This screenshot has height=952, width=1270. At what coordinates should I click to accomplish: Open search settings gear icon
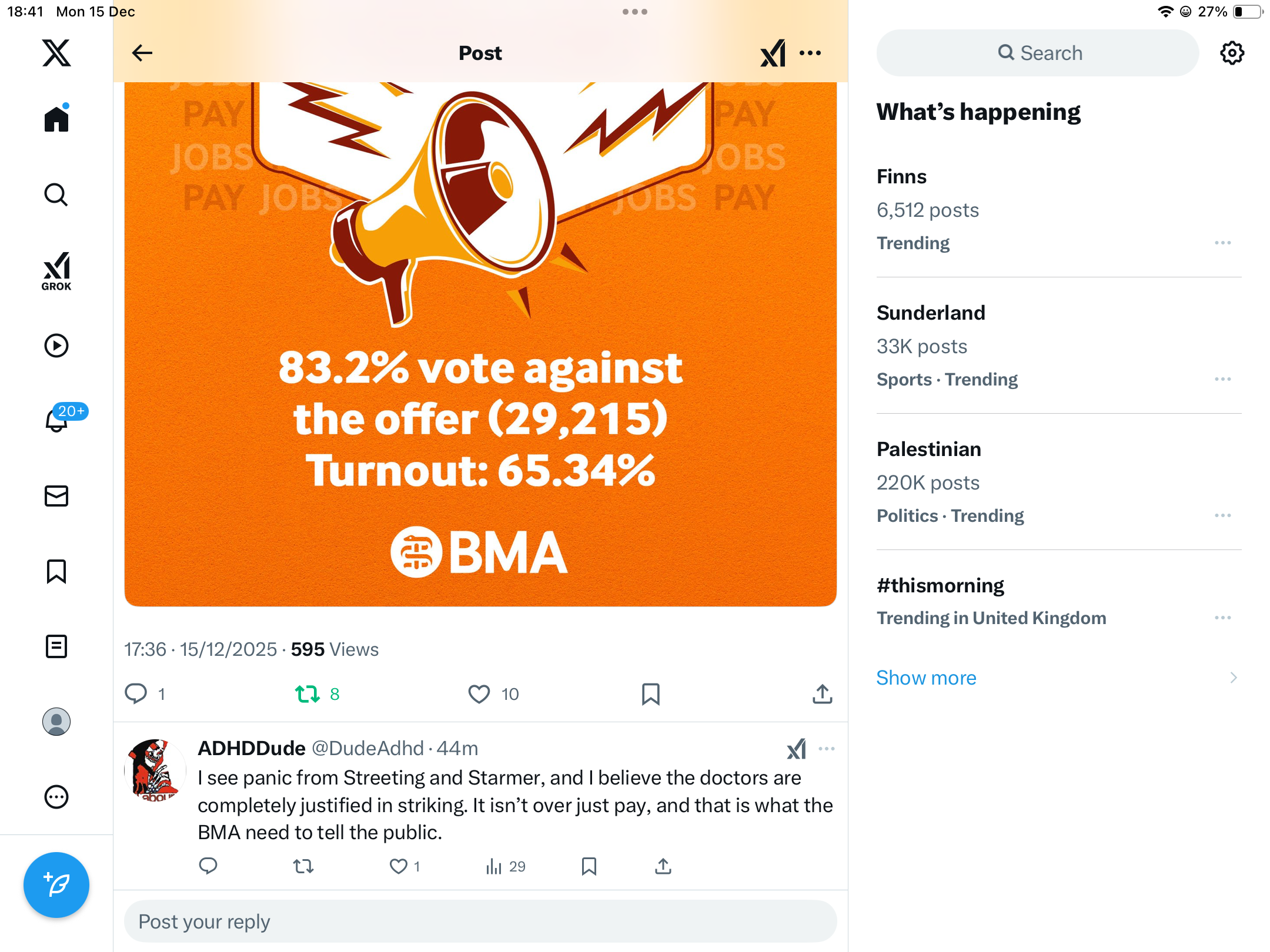(x=1232, y=53)
